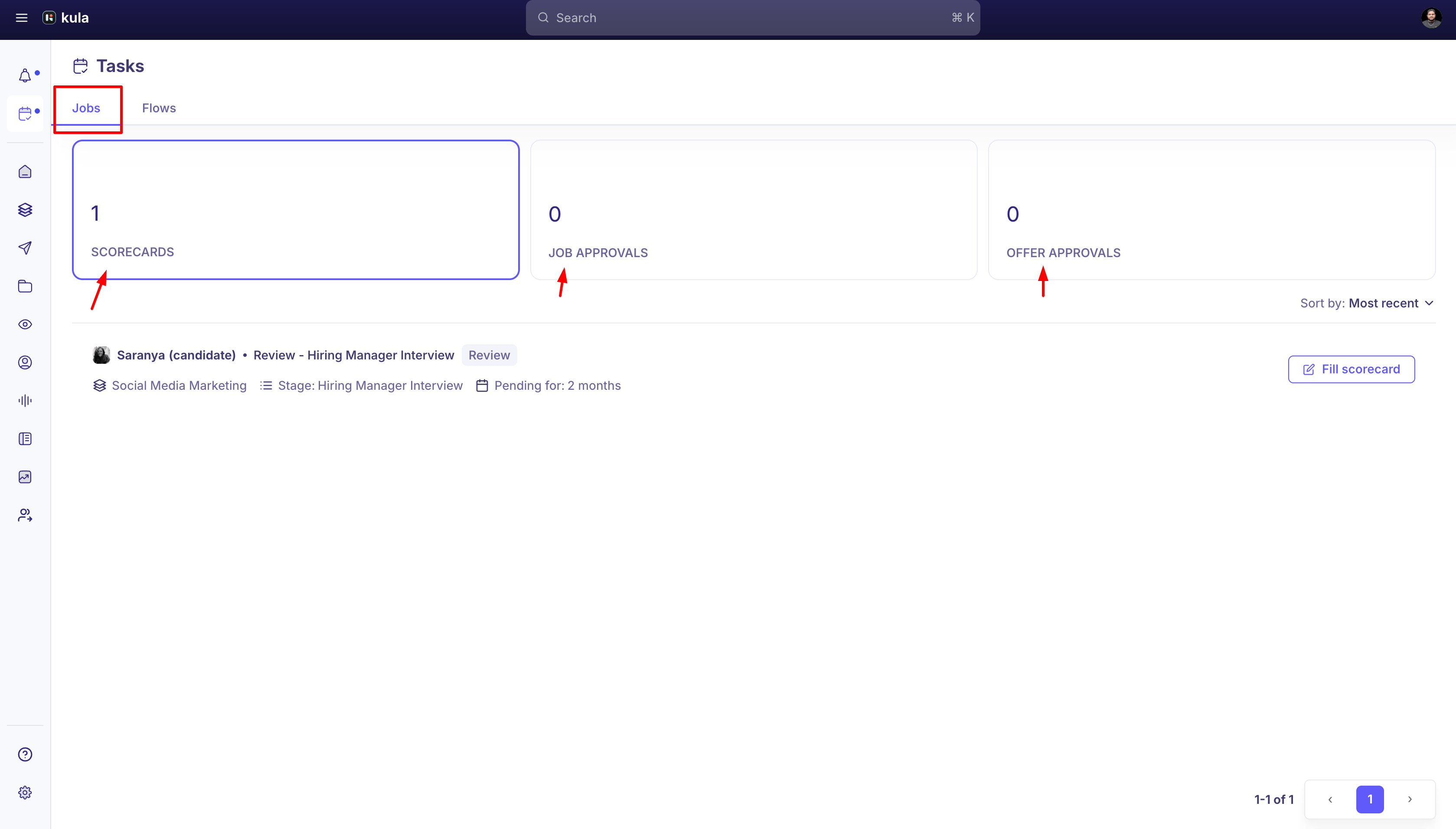
Task: Select the Jobs layers icon in sidebar
Action: click(24, 209)
